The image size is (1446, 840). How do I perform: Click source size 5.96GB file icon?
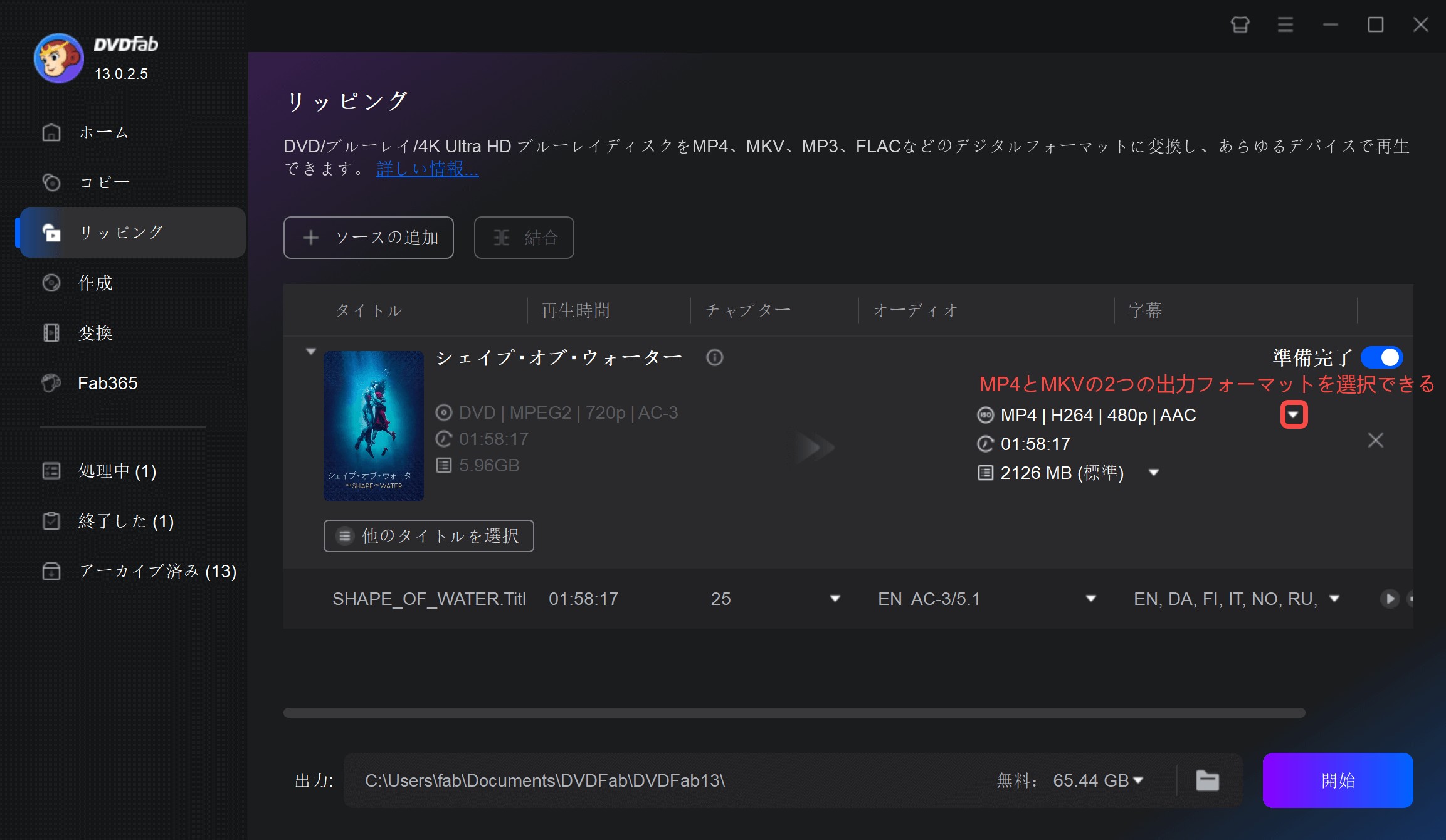pyautogui.click(x=444, y=465)
